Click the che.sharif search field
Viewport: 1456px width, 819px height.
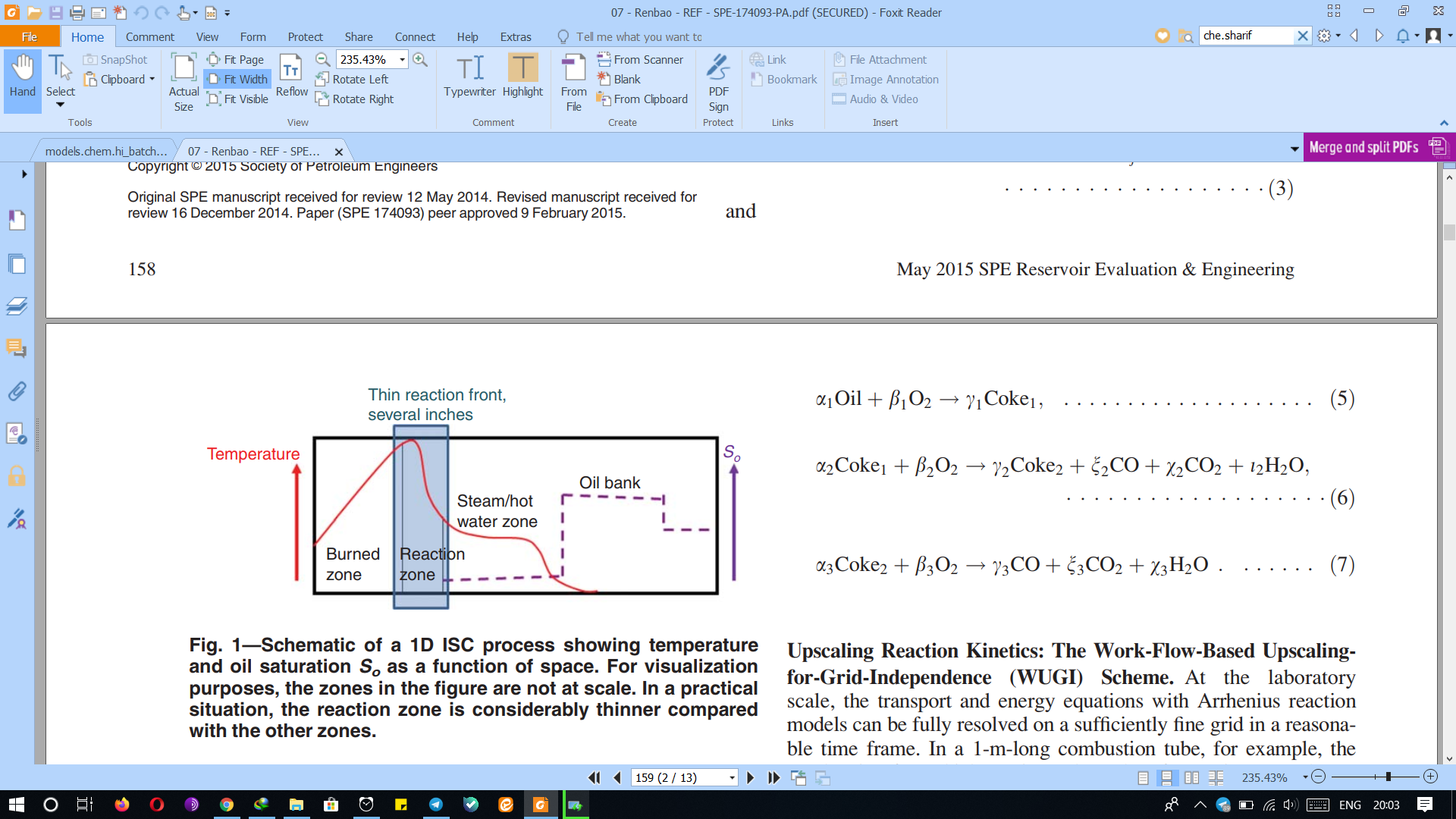(x=1245, y=36)
